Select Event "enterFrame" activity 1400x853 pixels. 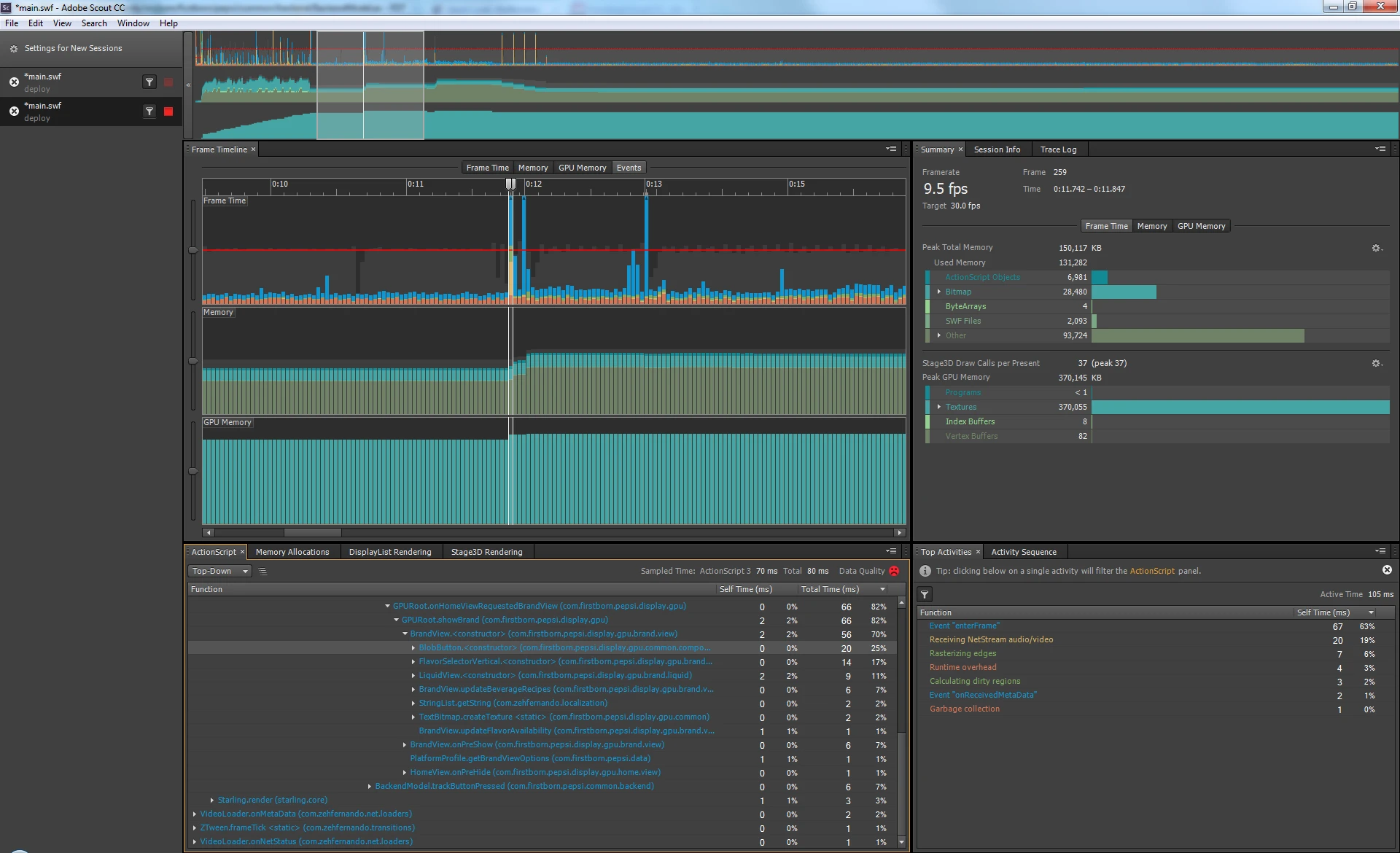pyautogui.click(x=964, y=626)
